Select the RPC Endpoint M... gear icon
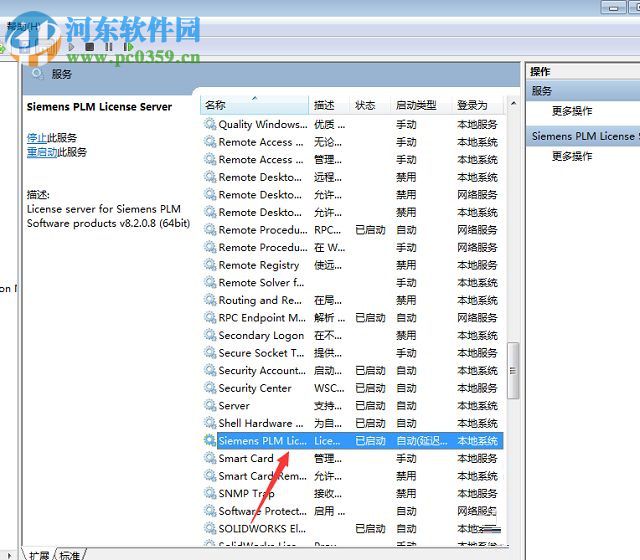The width and height of the screenshot is (640, 560). 210,317
